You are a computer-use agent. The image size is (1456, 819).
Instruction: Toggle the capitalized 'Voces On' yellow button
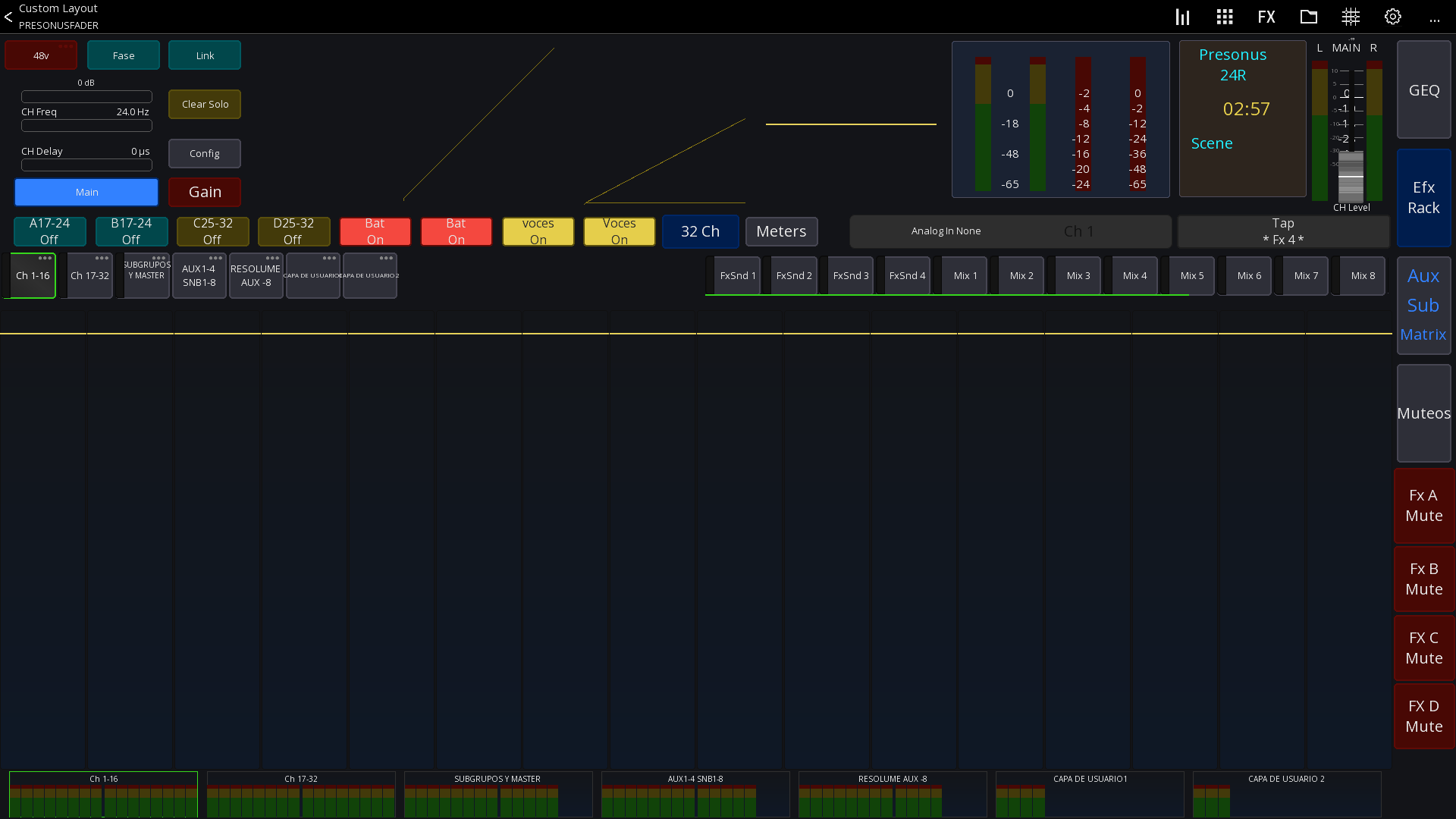click(619, 231)
